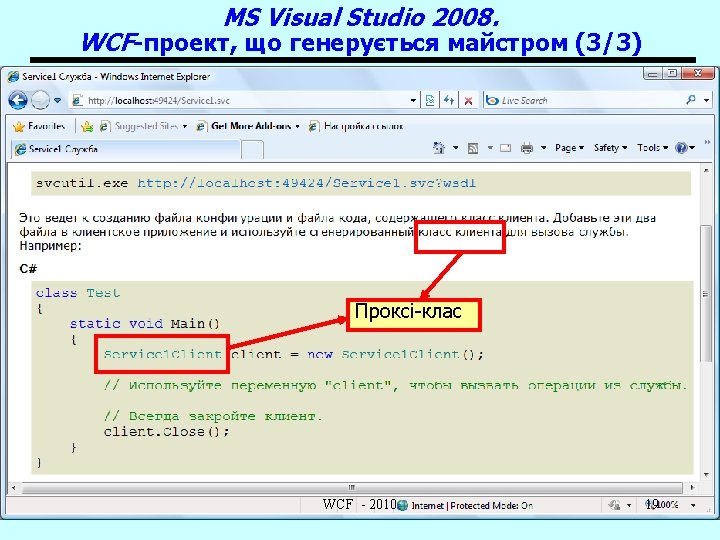Click the vertical scrollbar thumb
This screenshot has height=540, width=720.
706,294
